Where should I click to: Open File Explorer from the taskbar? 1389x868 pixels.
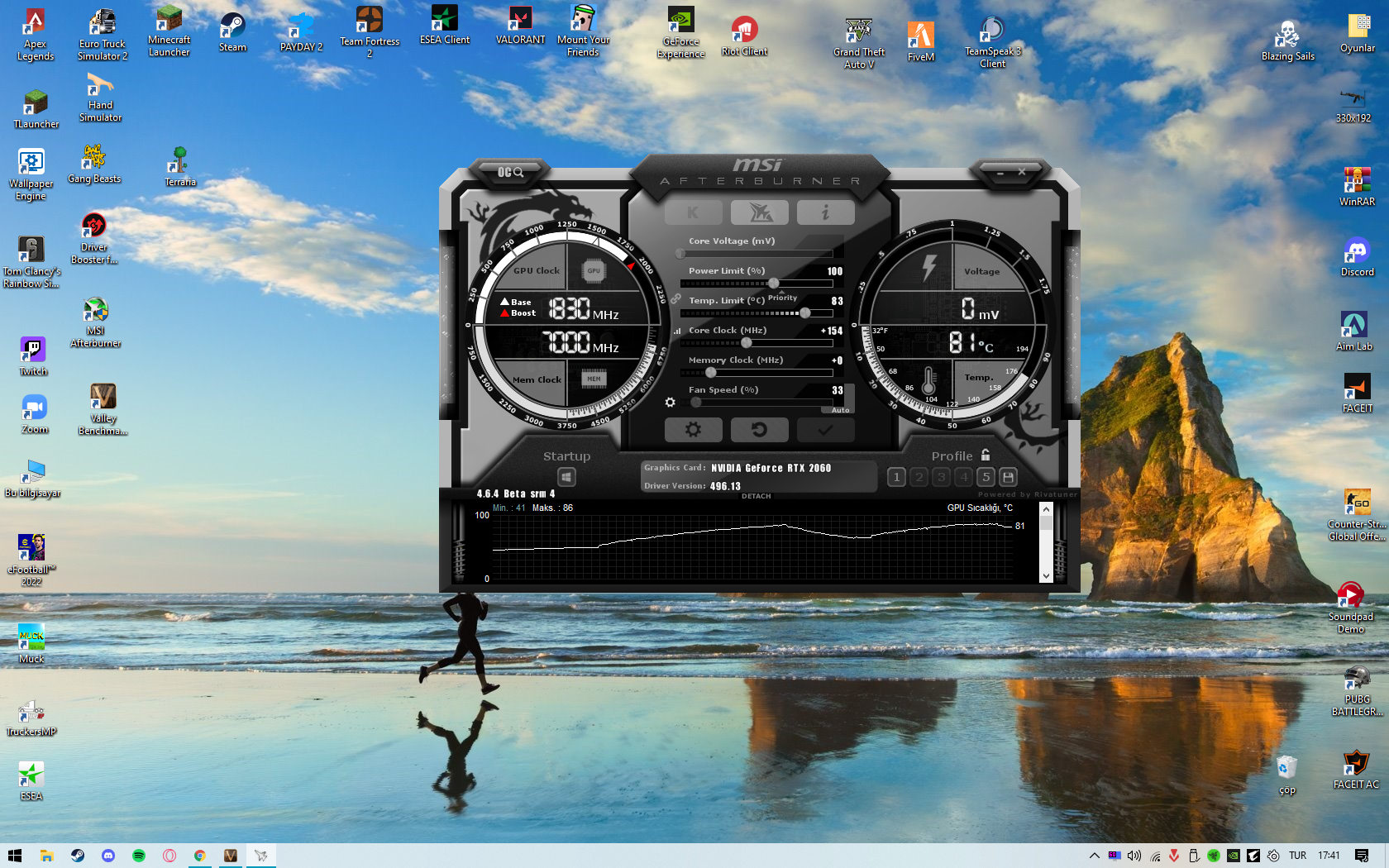[x=46, y=856]
